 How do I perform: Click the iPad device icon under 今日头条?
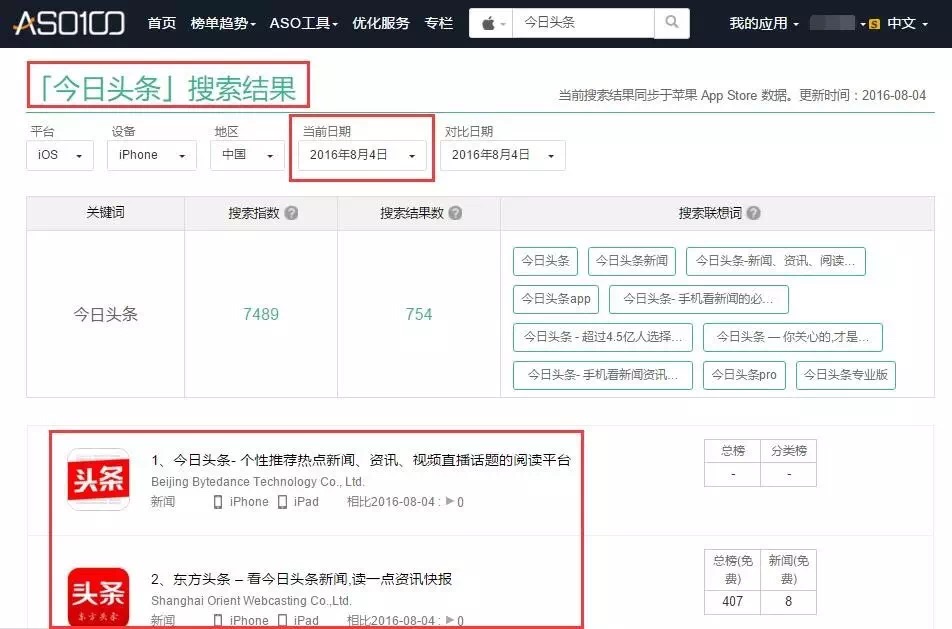coord(282,502)
